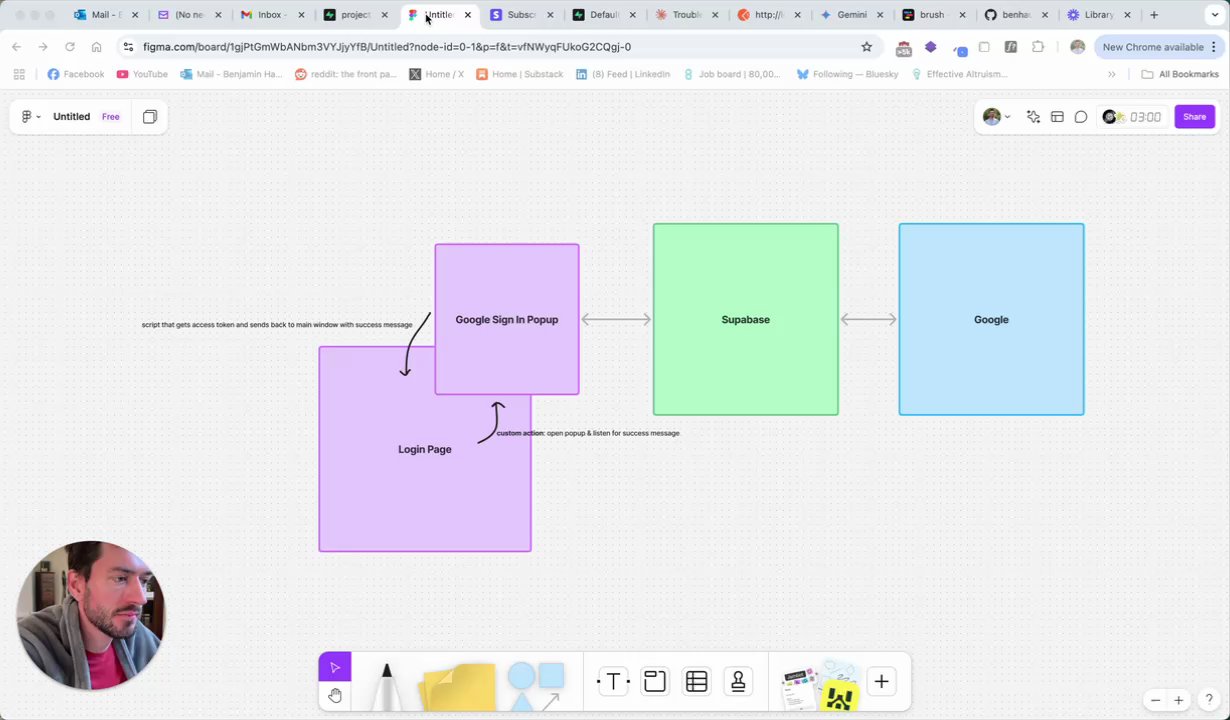Open Figma main menu dropdown
The height and width of the screenshot is (720, 1230).
tap(31, 117)
